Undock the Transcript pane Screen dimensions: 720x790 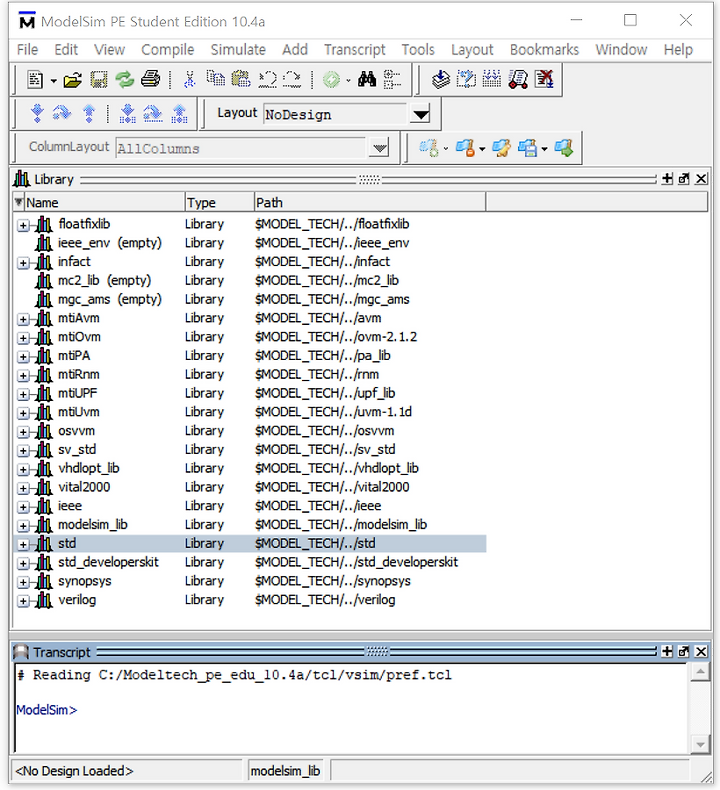click(x=684, y=651)
